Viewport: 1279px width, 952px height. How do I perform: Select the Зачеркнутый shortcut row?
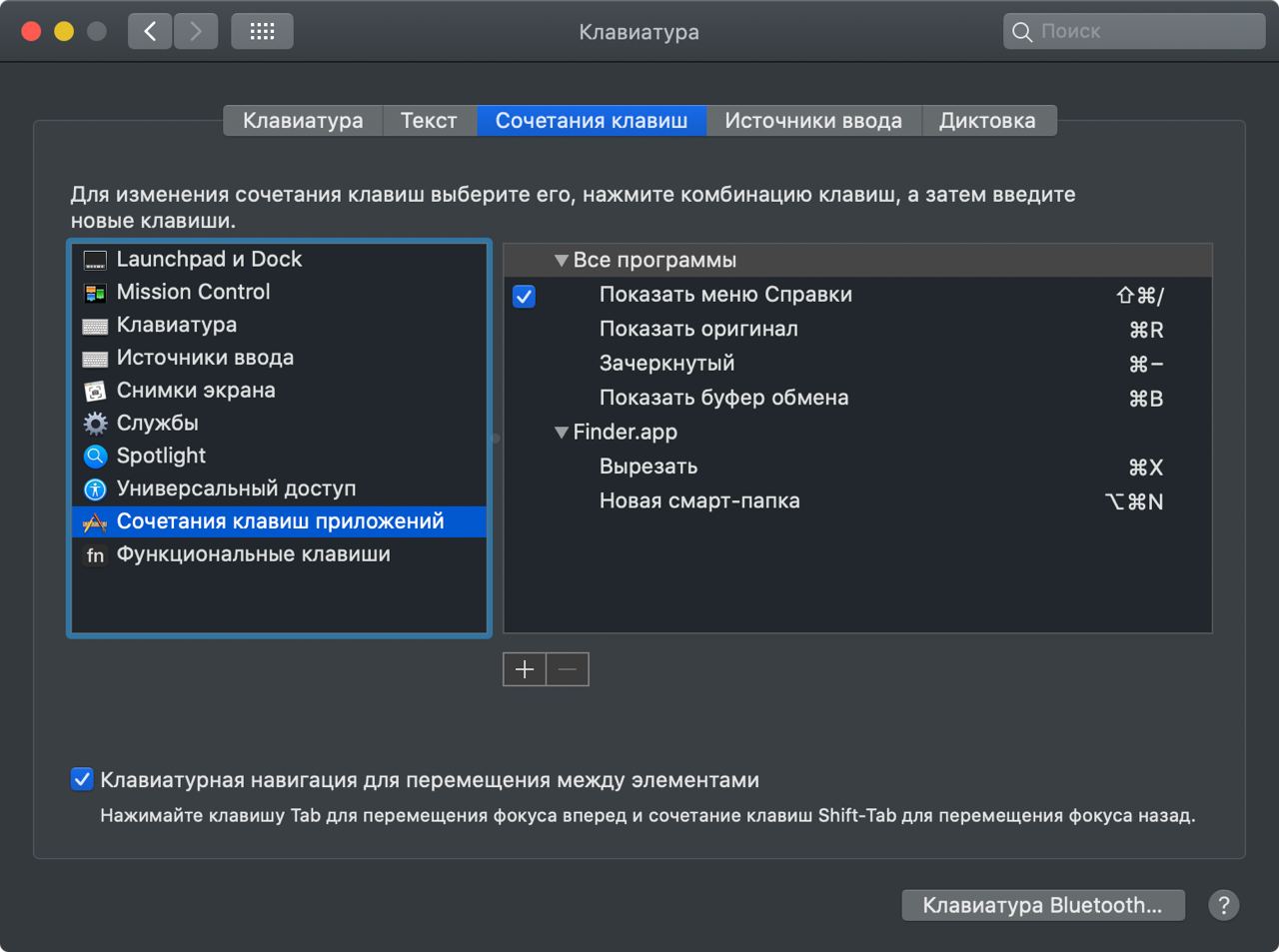857,364
